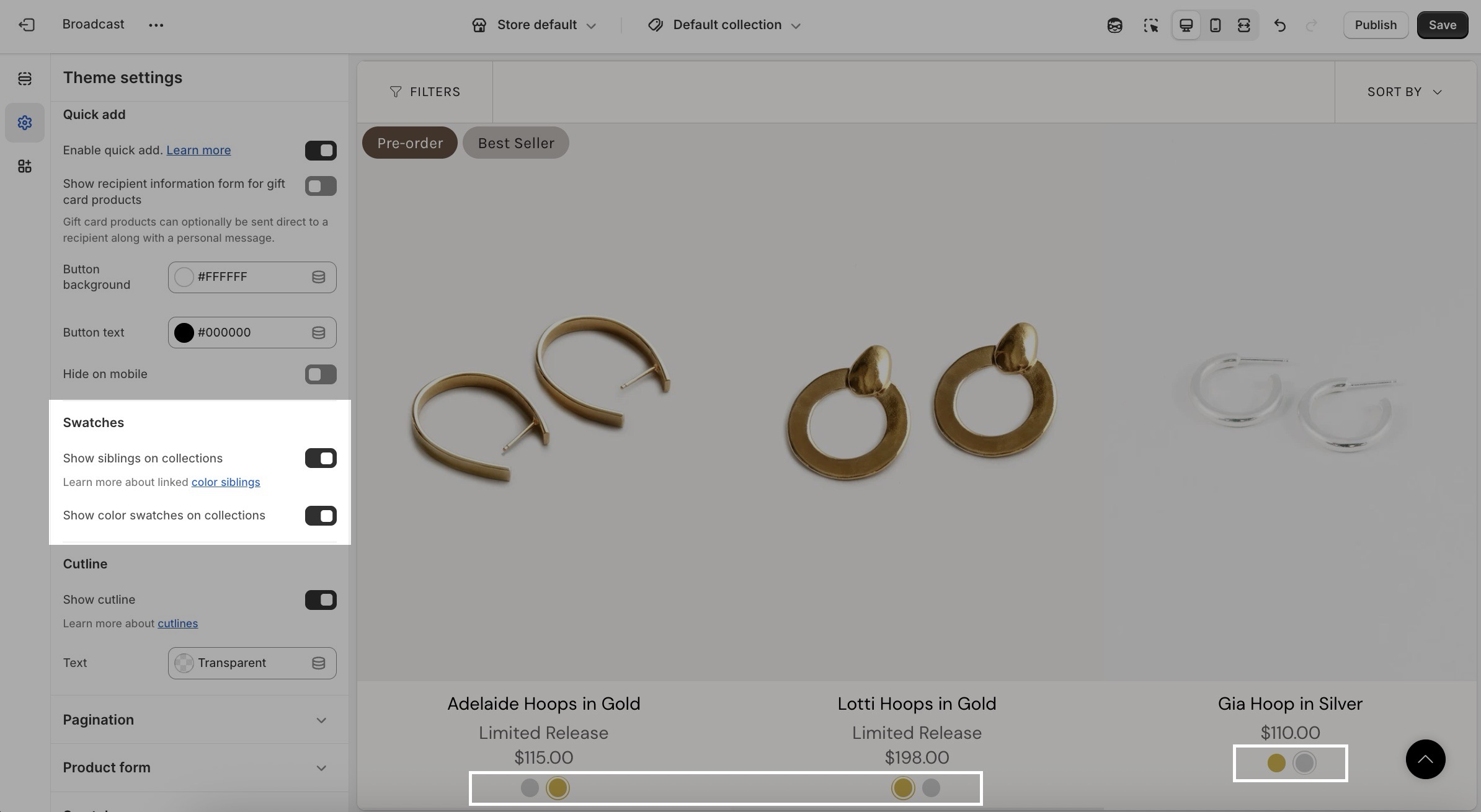Open the SORT BY dropdown
This screenshot has height=812, width=1481.
[1405, 92]
